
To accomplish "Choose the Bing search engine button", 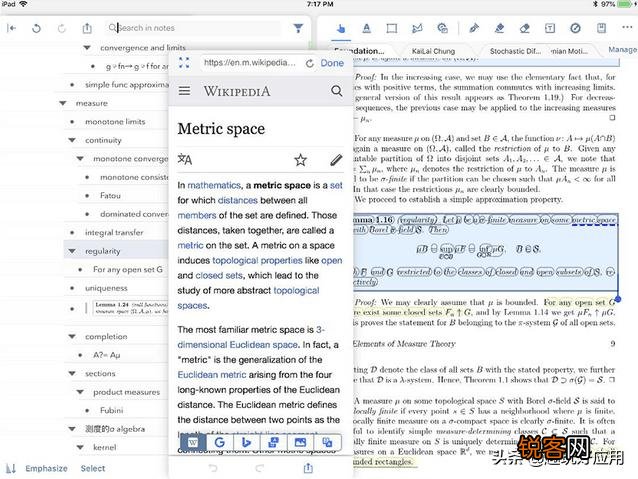I will [x=247, y=442].
